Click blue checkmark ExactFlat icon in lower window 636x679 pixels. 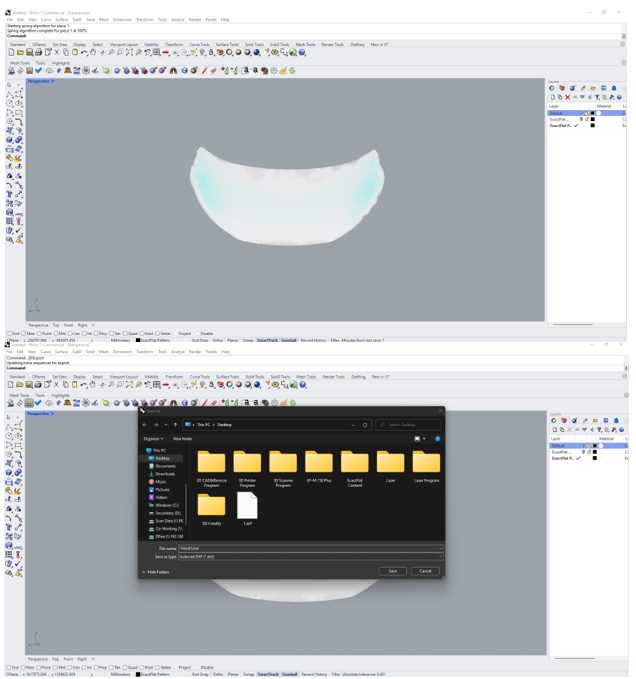(x=38, y=403)
